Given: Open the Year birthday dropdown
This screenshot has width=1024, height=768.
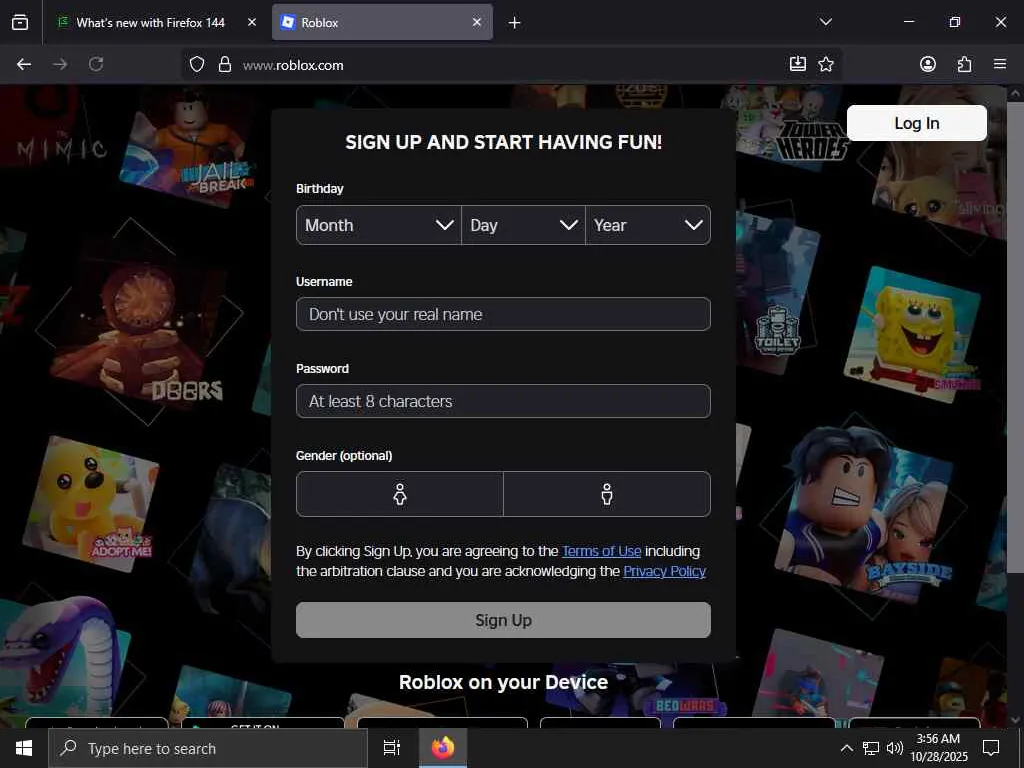Looking at the screenshot, I should coord(648,225).
